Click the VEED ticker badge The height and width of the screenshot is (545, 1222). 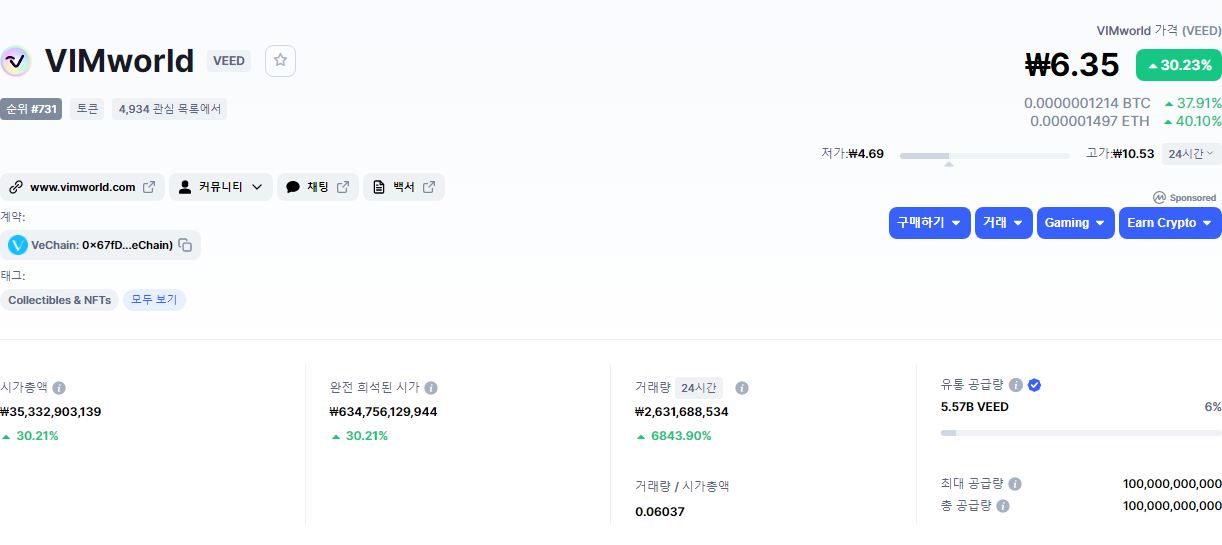click(x=229, y=61)
